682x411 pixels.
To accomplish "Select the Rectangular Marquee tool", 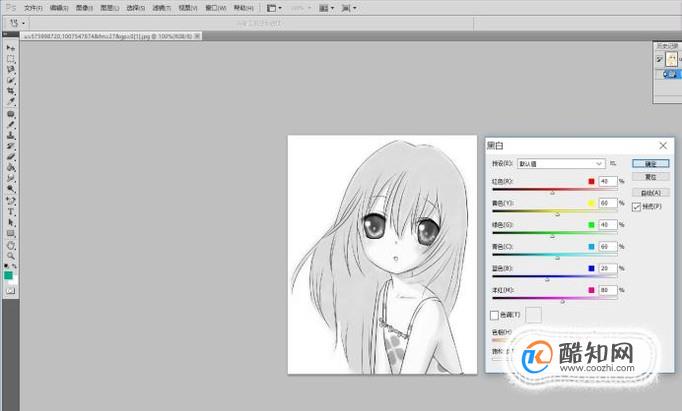I will (x=10, y=59).
